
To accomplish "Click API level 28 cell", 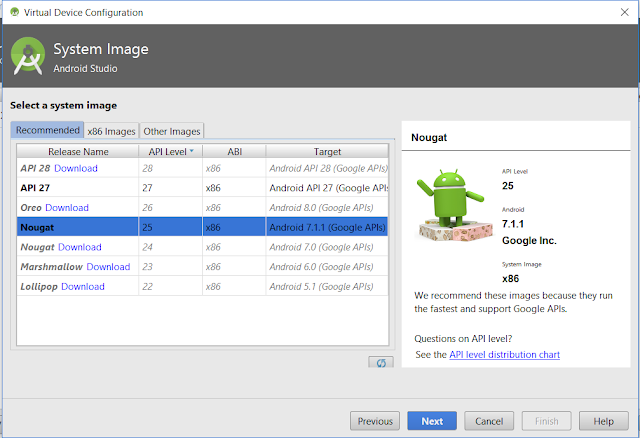I will (x=171, y=168).
